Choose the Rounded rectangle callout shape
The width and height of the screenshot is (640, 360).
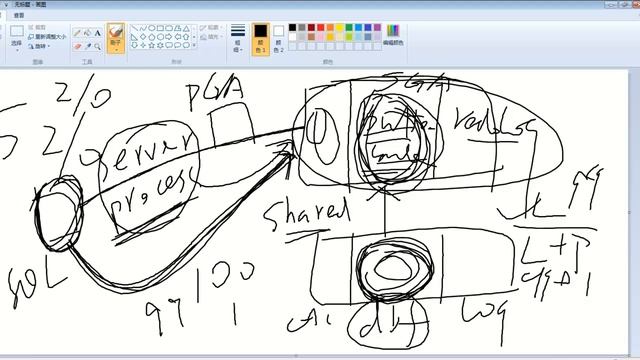[x=169, y=45]
